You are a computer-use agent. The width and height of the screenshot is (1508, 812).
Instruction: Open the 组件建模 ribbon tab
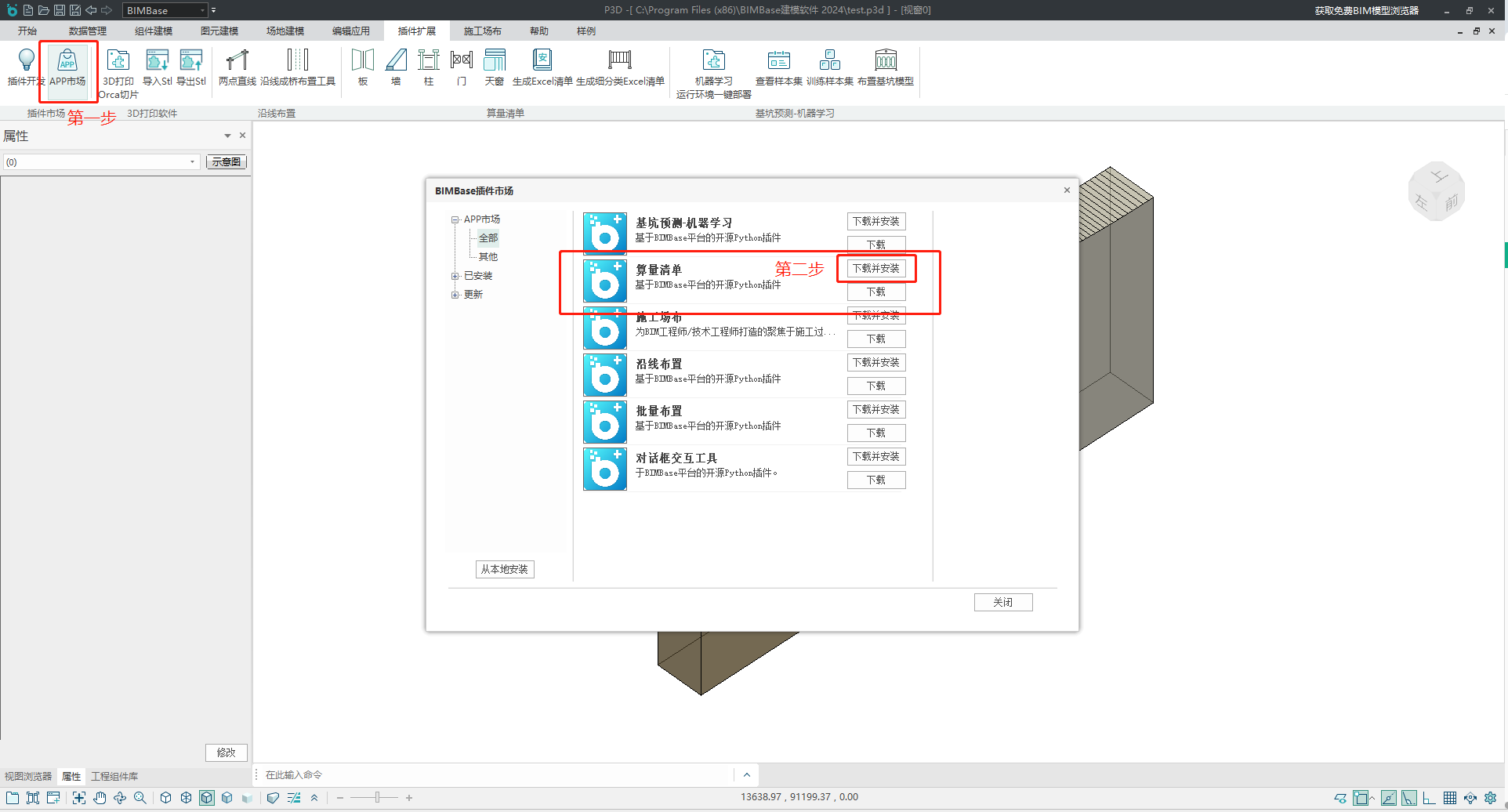point(153,31)
